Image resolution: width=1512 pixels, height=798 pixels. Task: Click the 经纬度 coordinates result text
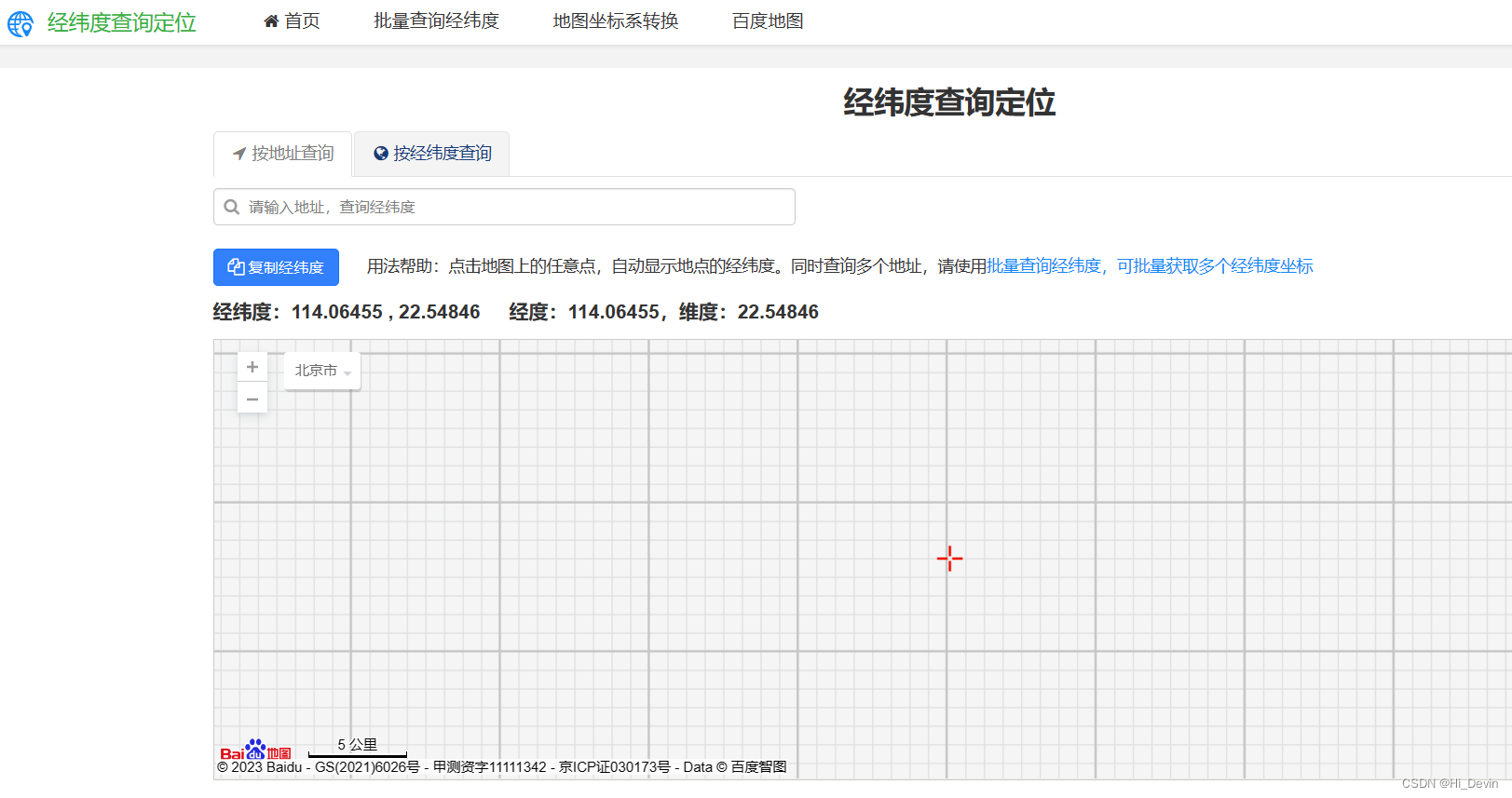(x=347, y=312)
